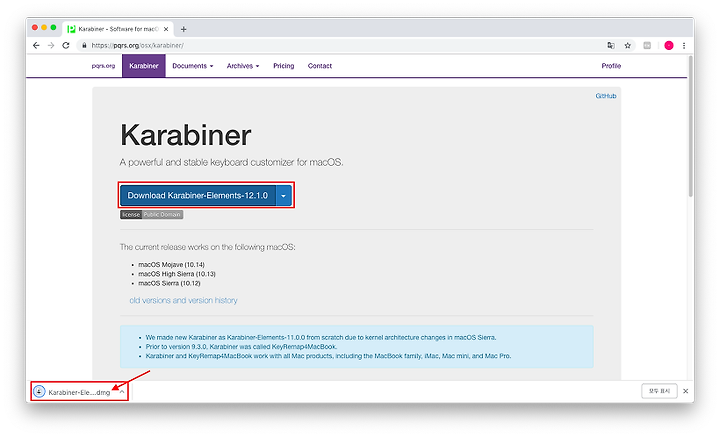Open the Profile link in navbar

[611, 66]
